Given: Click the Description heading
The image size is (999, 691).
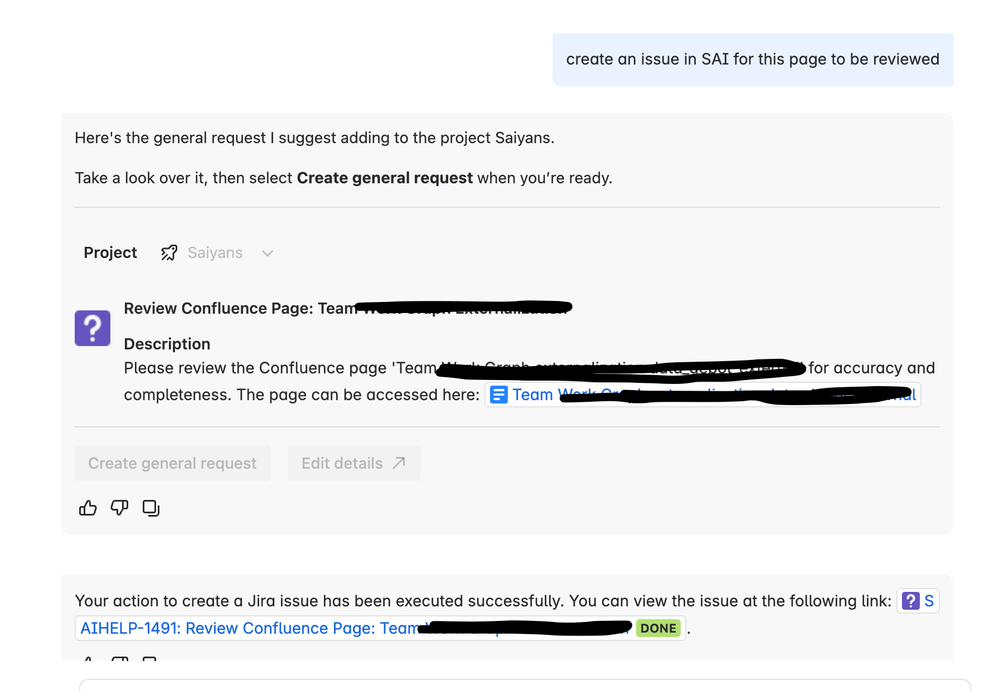Looking at the screenshot, I should pyautogui.click(x=167, y=344).
